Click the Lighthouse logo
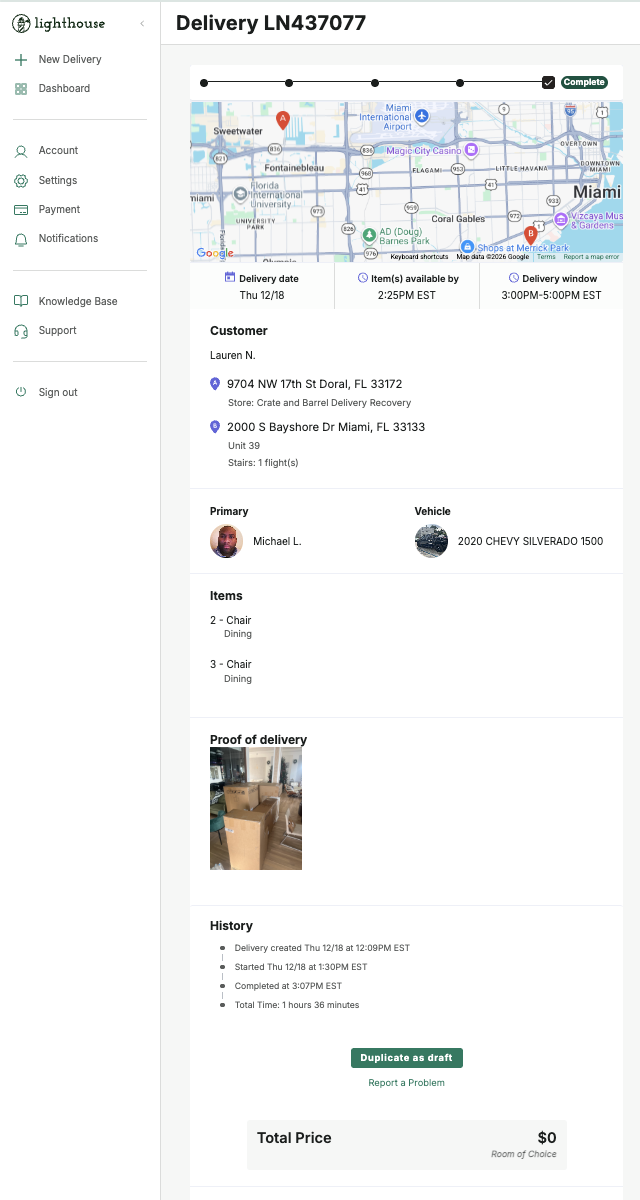Screen dimensions: 640x1200 58,23
